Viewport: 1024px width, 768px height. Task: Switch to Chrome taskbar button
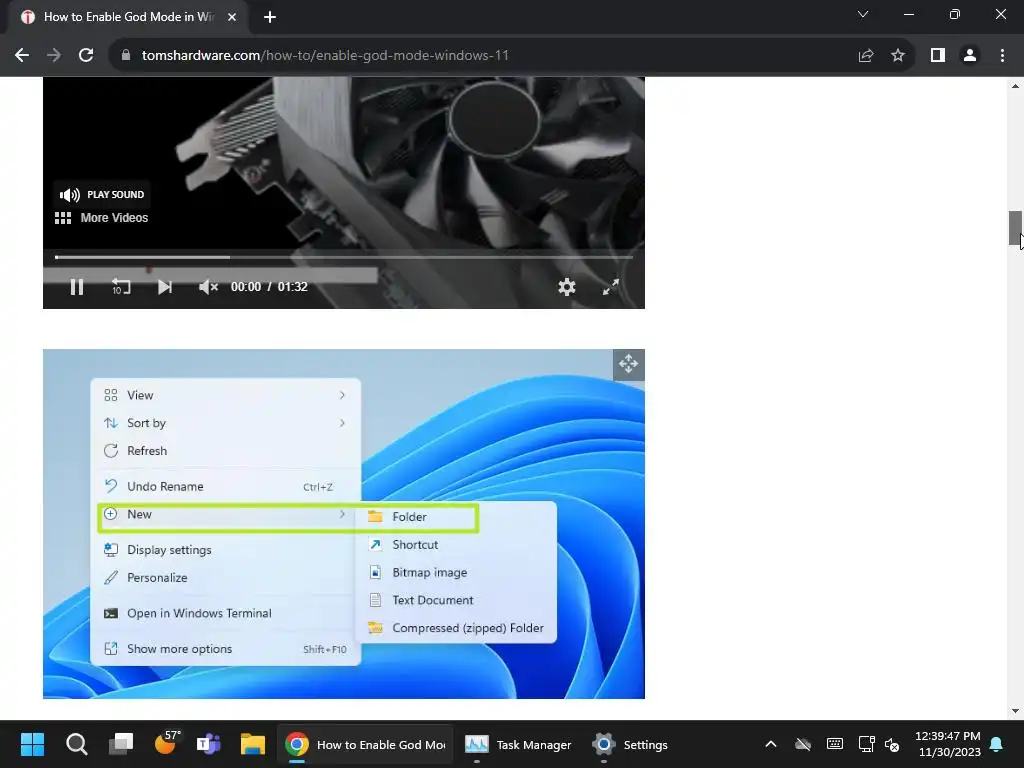pos(366,744)
